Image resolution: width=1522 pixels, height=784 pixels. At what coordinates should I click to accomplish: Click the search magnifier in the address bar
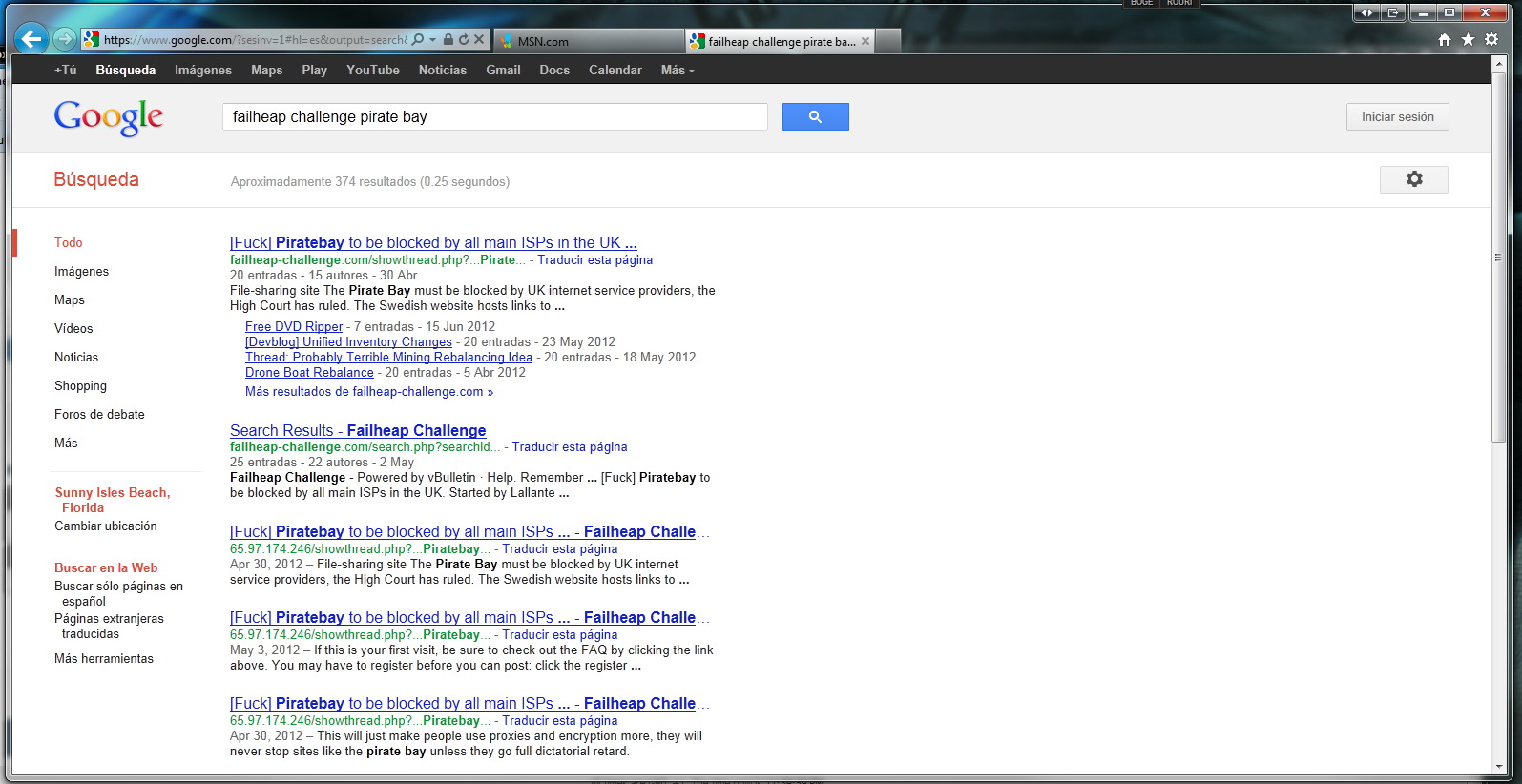(x=418, y=40)
